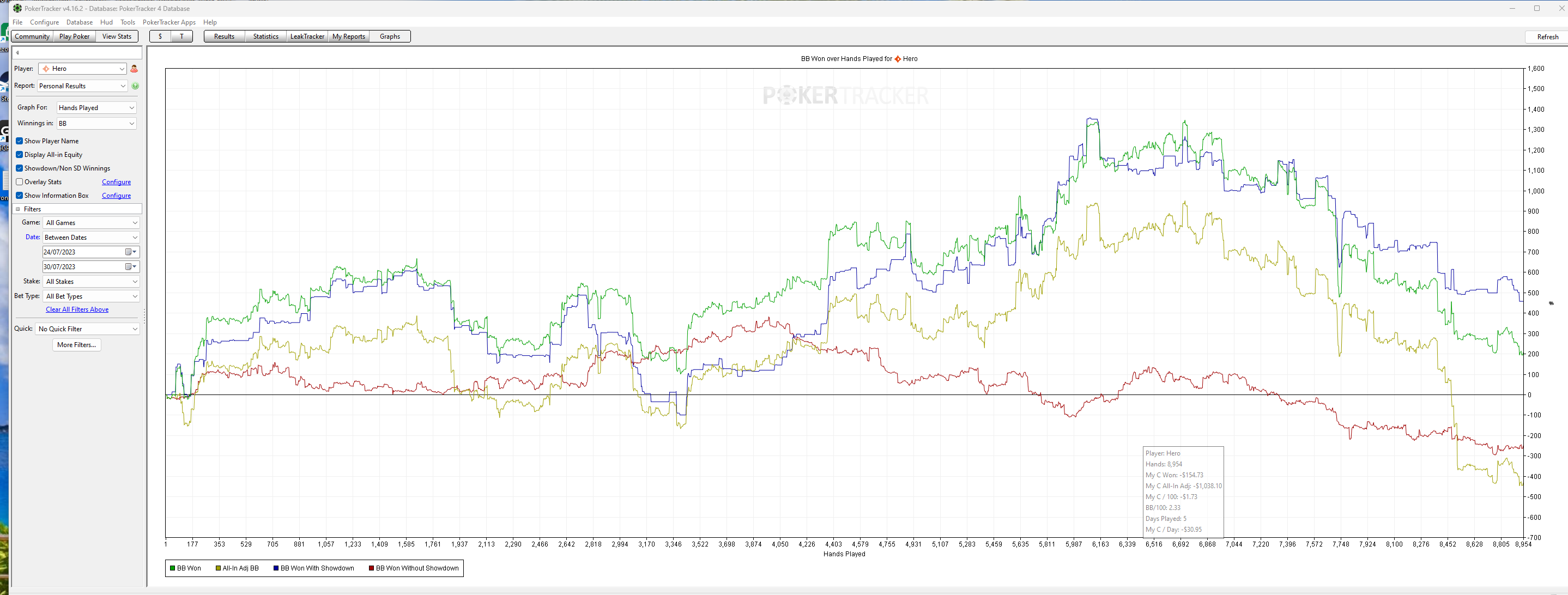This screenshot has height=595, width=1568.
Task: Click Configure link beside Show Information Box
Action: coord(116,195)
